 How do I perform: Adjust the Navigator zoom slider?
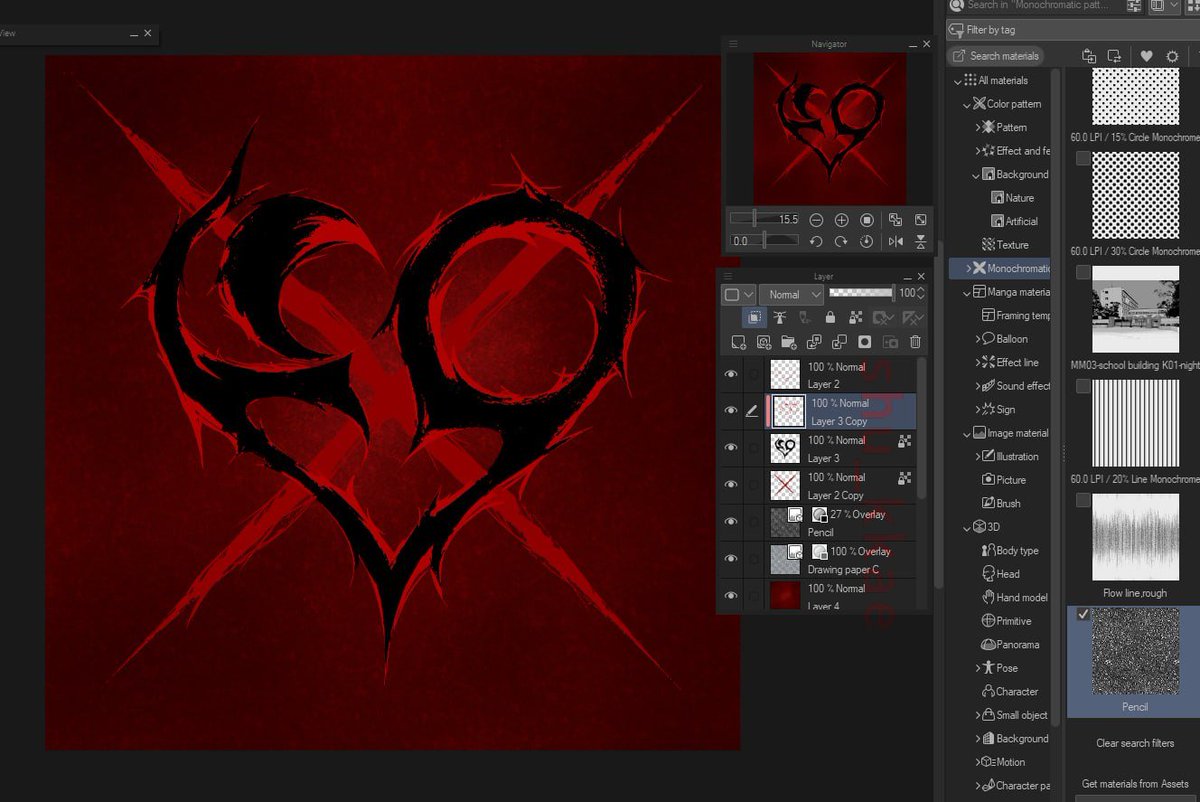765,219
